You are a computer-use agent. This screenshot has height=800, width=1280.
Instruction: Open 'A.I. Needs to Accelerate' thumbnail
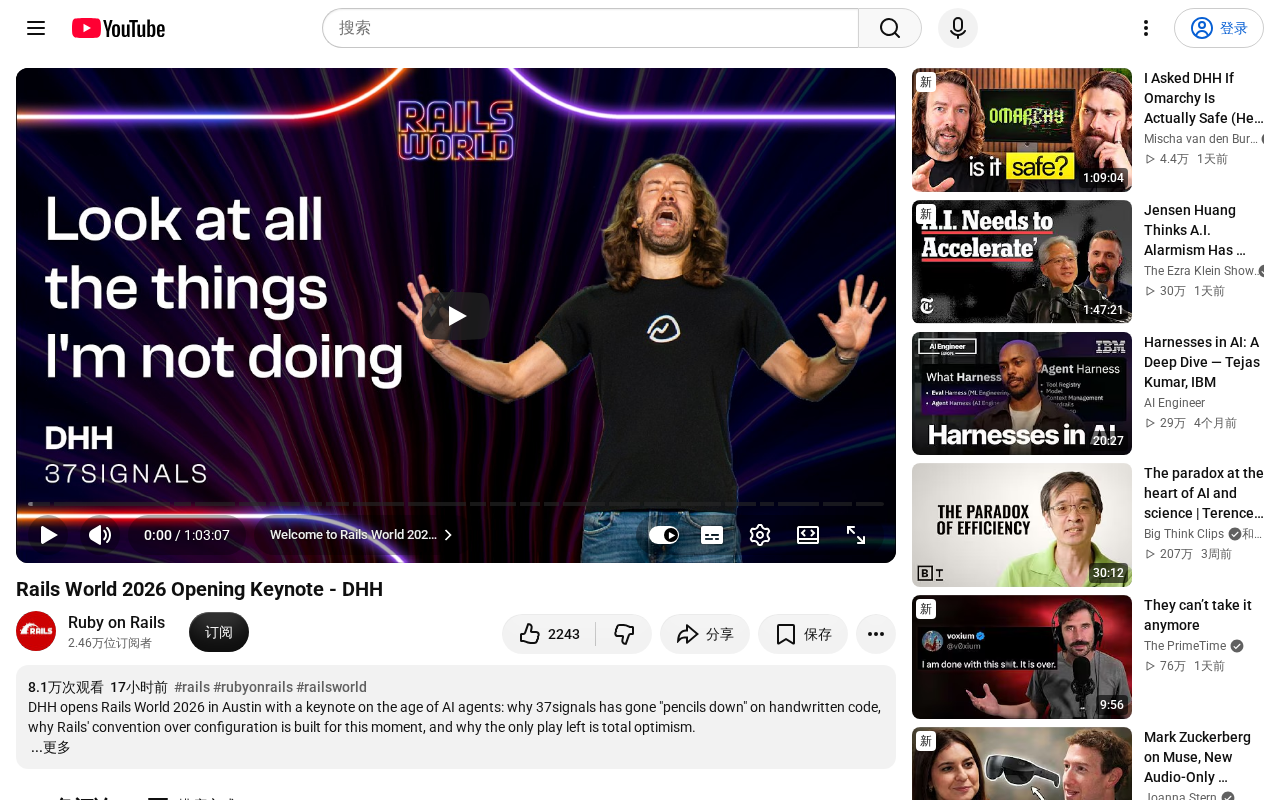click(1022, 262)
